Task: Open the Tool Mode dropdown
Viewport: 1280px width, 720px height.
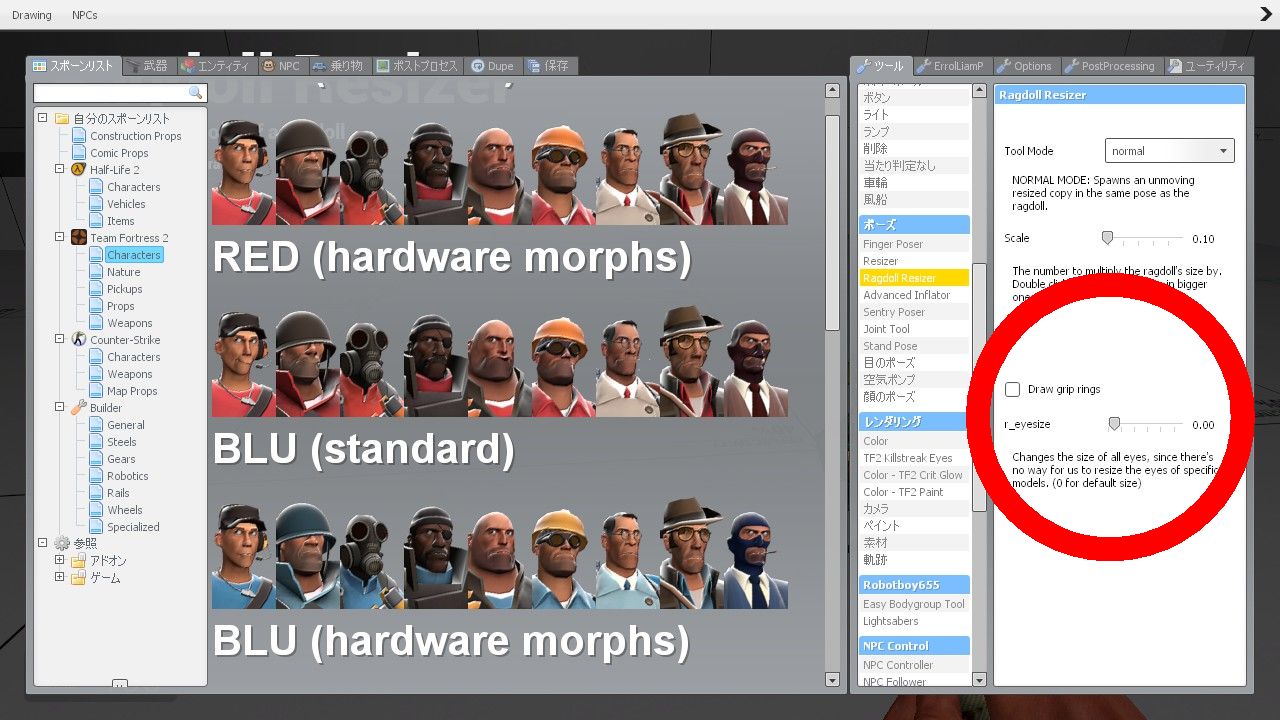Action: coord(1169,151)
